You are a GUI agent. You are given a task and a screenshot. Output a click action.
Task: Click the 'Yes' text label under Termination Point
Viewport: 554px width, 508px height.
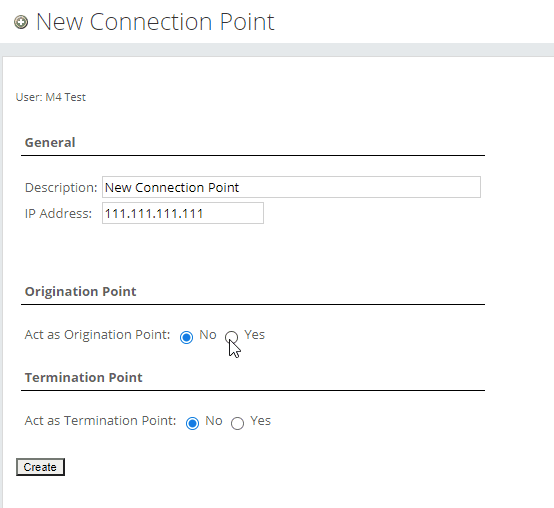click(x=260, y=420)
